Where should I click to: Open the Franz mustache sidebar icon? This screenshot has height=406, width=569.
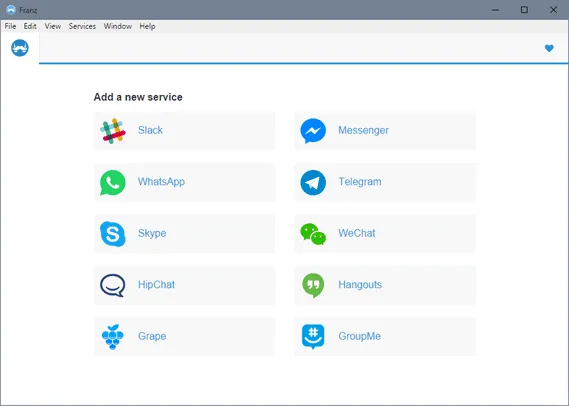tap(20, 48)
